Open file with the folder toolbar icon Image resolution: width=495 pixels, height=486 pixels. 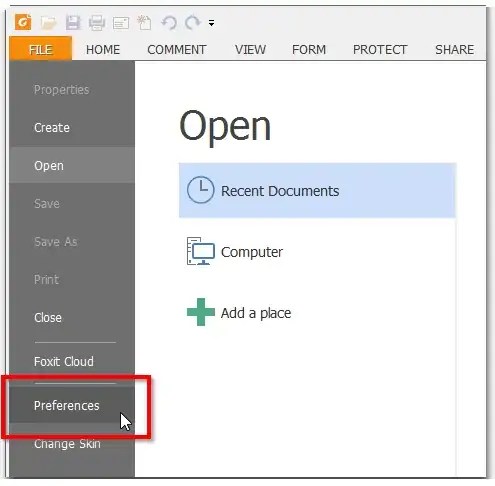49,23
